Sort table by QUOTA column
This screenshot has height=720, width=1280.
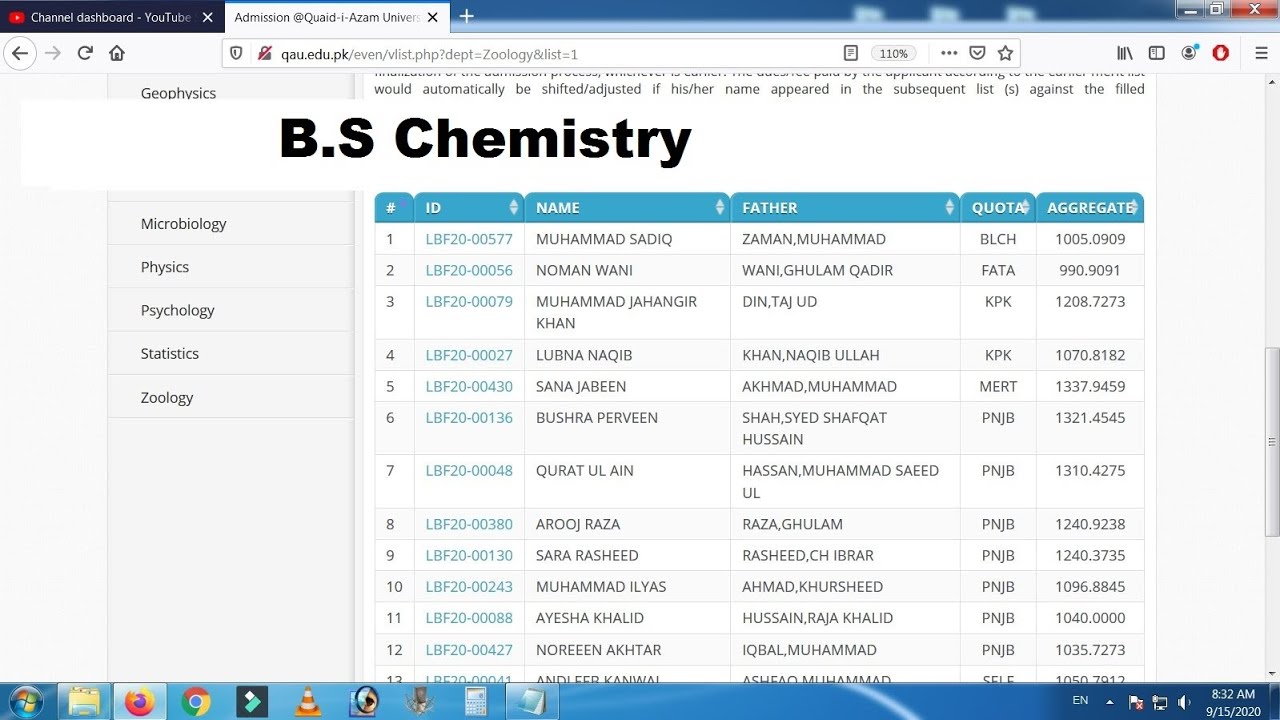[998, 207]
